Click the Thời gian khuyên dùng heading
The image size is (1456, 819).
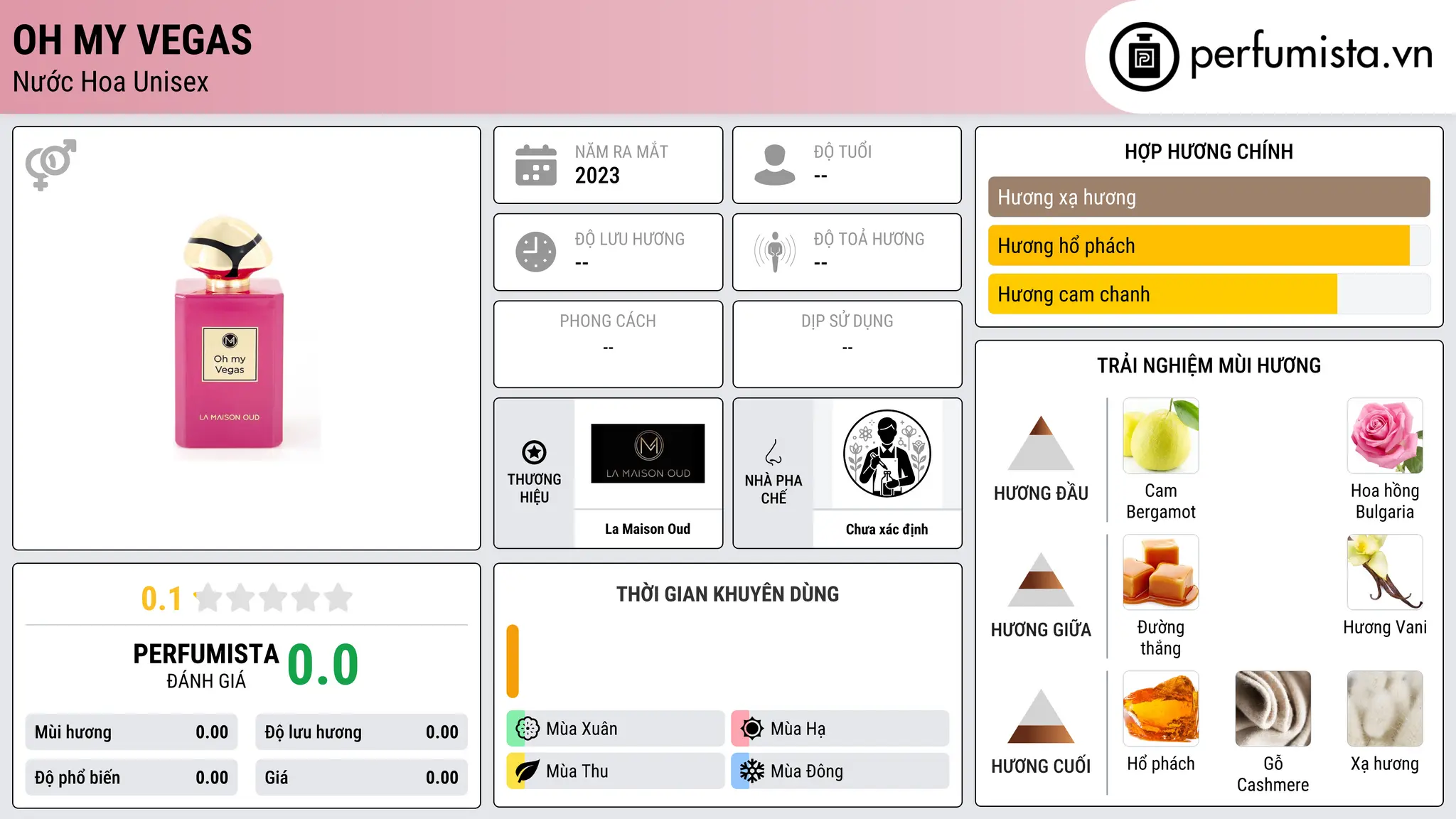[x=727, y=594]
